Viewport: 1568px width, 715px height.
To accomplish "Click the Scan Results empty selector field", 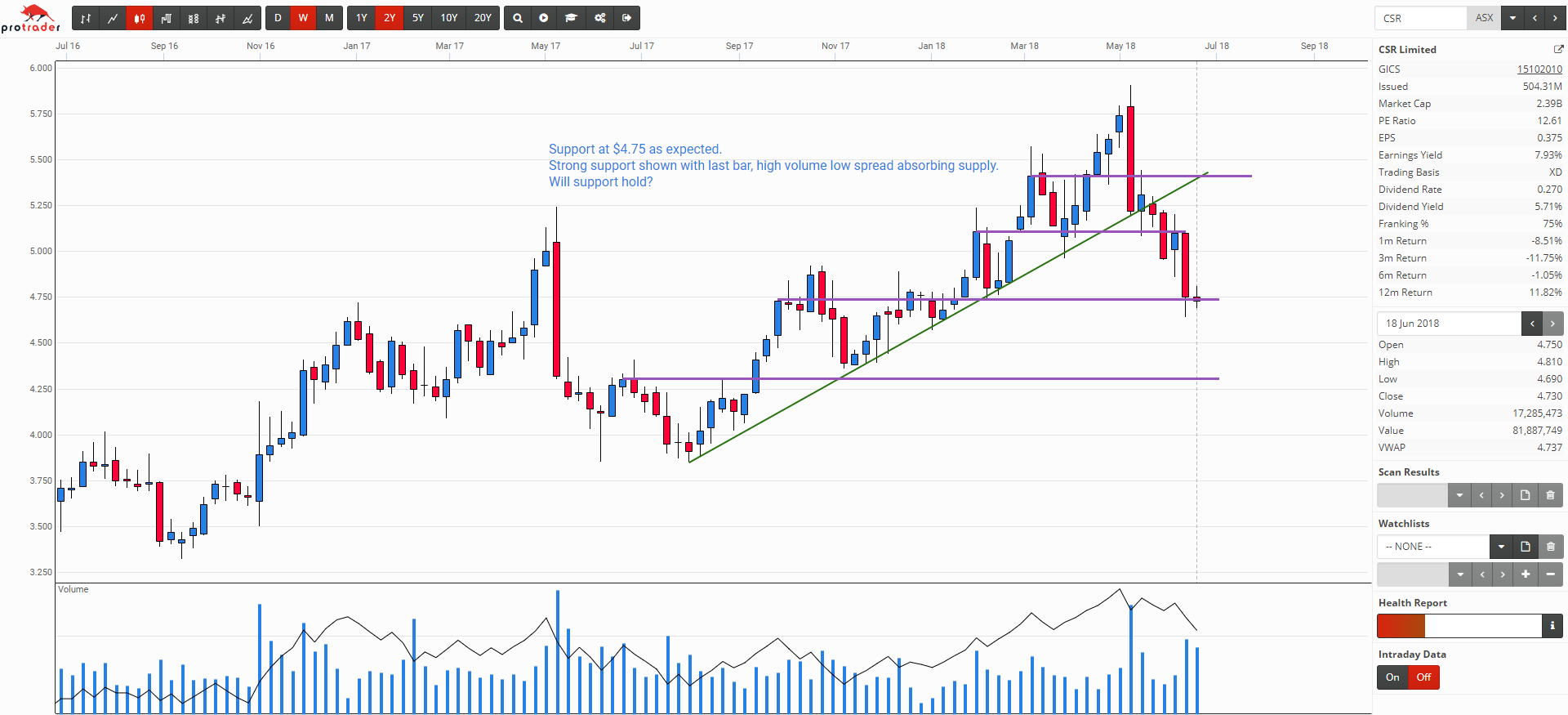I will click(x=1413, y=495).
